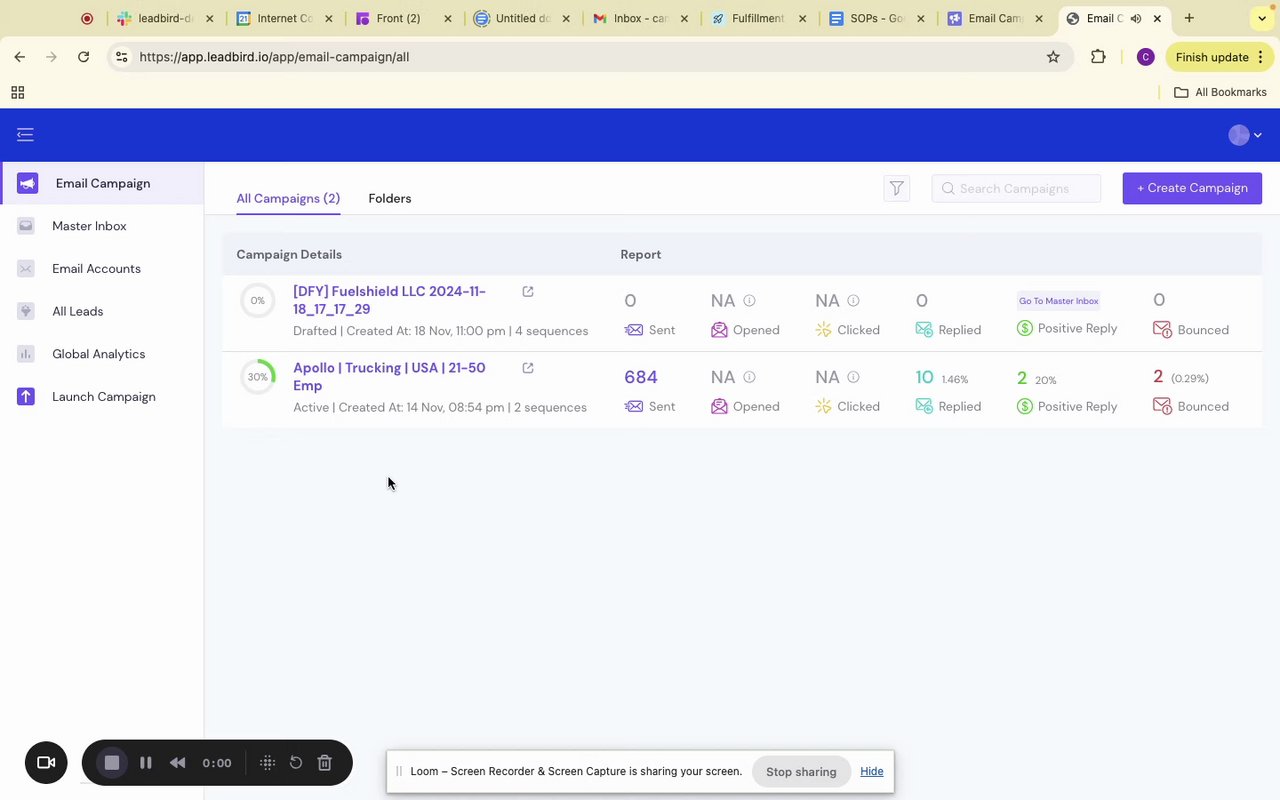The width and height of the screenshot is (1280, 800).
Task: Open Launch Campaign in the sidebar
Action: pyautogui.click(x=102, y=397)
